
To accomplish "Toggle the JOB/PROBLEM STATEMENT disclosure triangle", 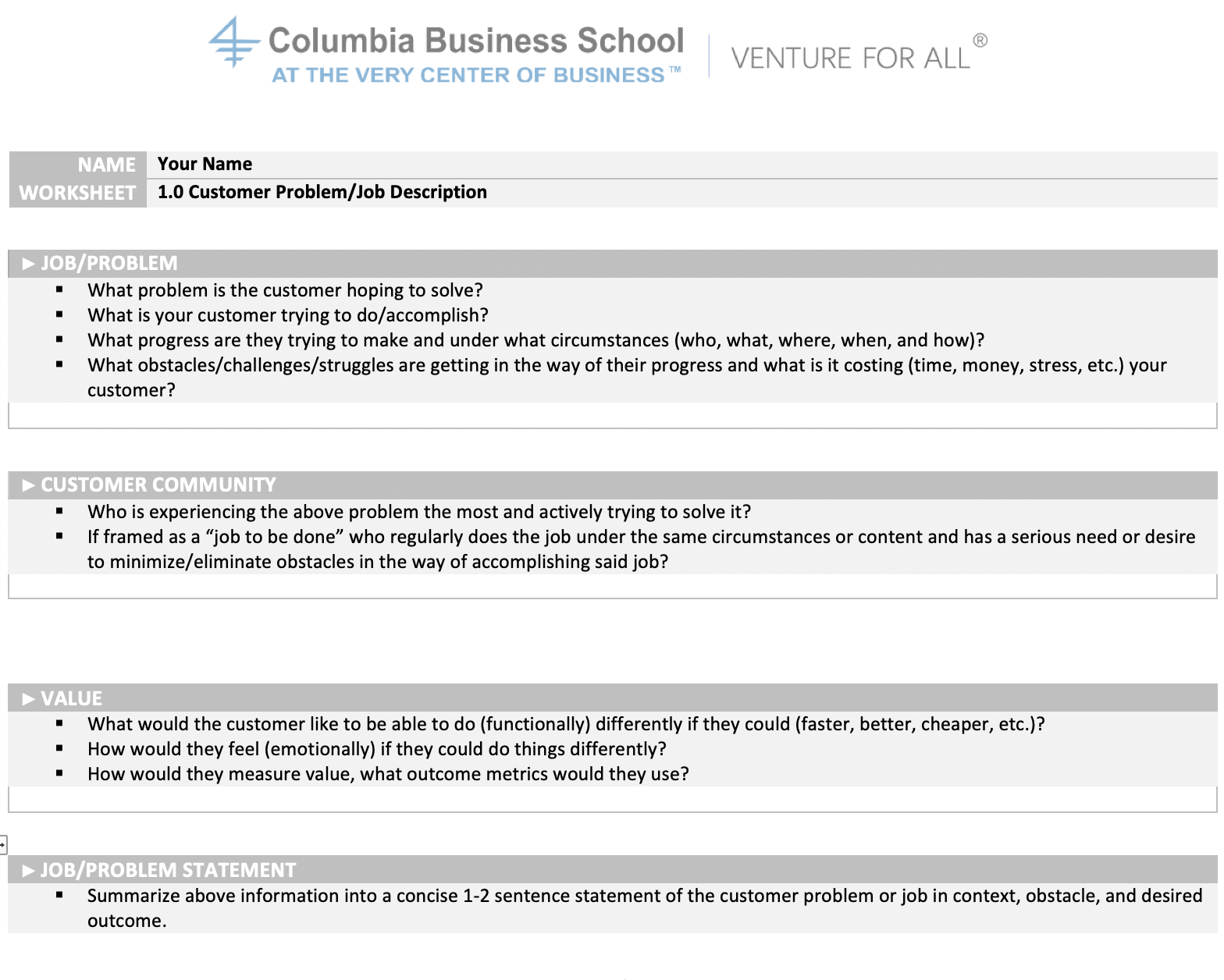I will [x=29, y=870].
